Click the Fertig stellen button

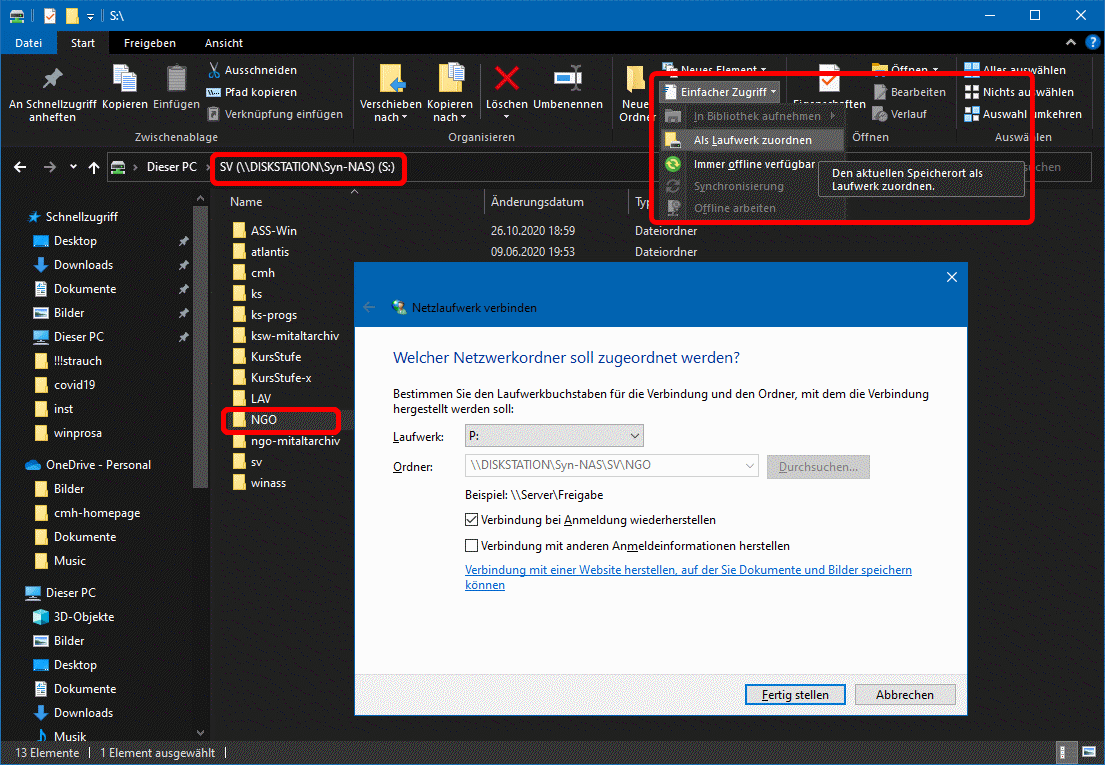[x=795, y=694]
